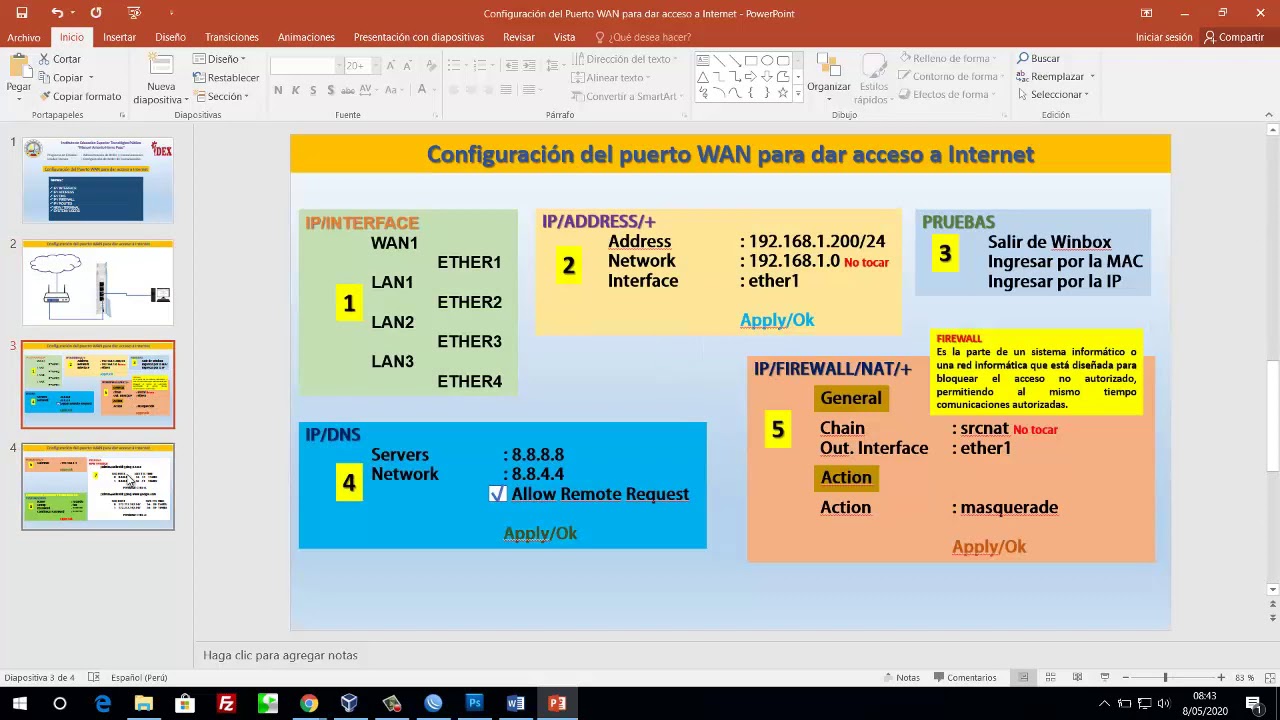Toggle underline S formatting
Image resolution: width=1280 pixels, height=720 pixels.
pos(313,90)
